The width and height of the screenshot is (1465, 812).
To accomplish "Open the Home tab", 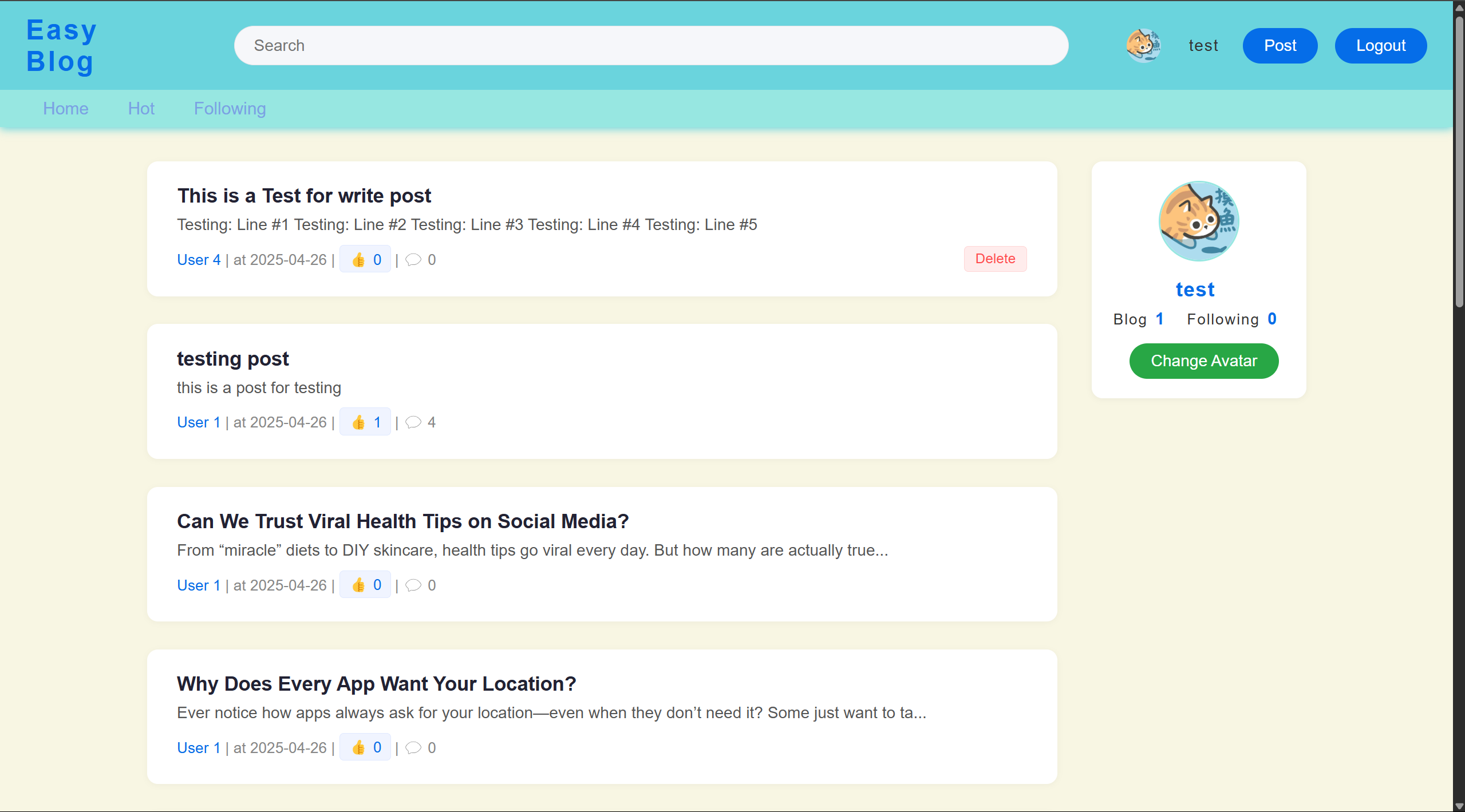I will [x=65, y=109].
